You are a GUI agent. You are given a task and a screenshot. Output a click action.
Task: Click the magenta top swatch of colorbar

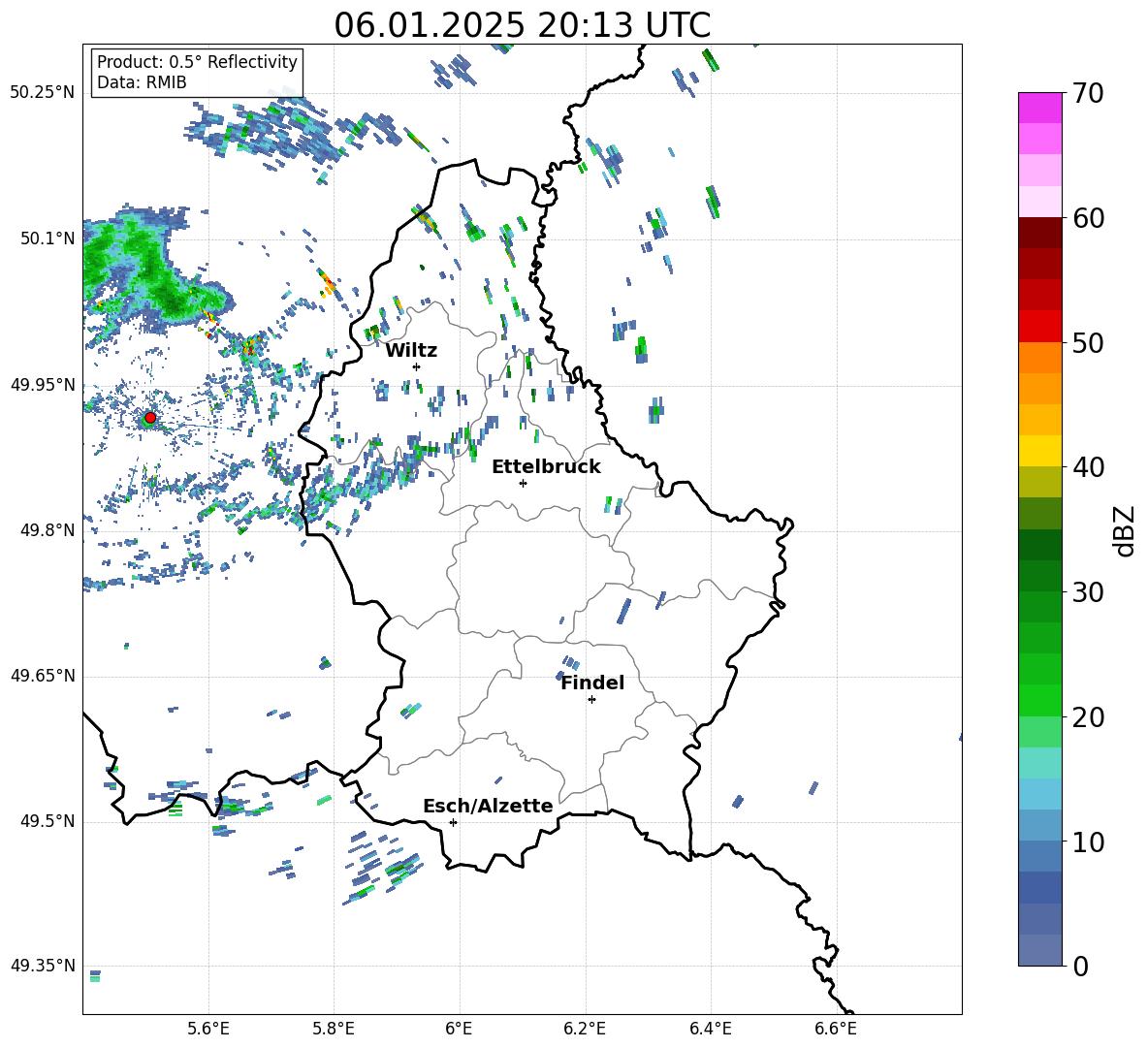tap(1039, 109)
